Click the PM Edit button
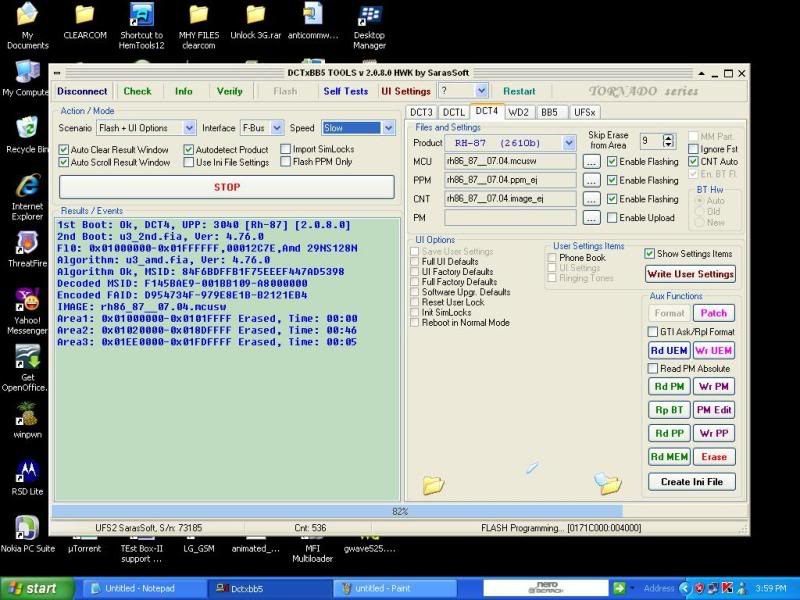Image resolution: width=800 pixels, height=600 pixels. [714, 410]
